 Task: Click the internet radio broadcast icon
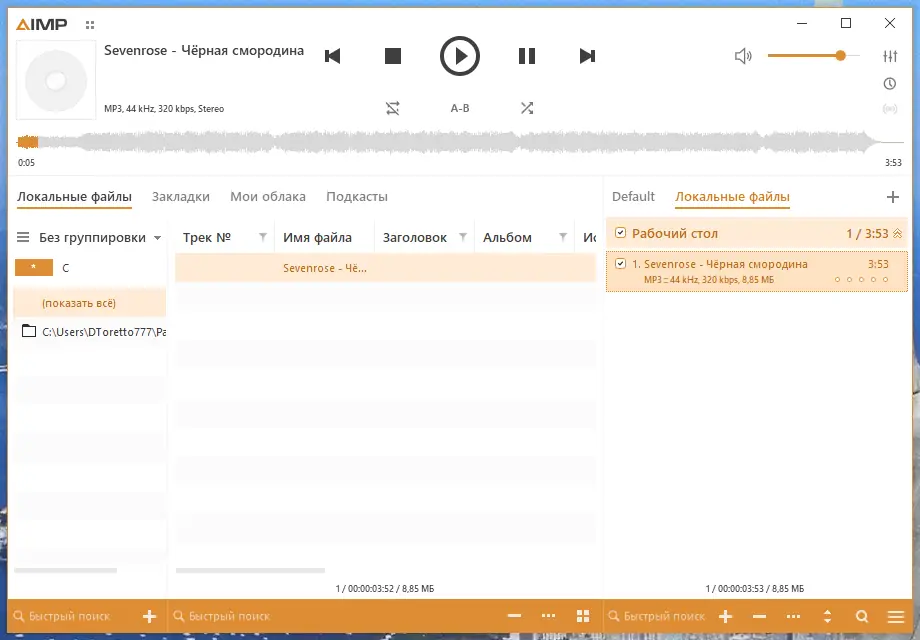click(891, 109)
